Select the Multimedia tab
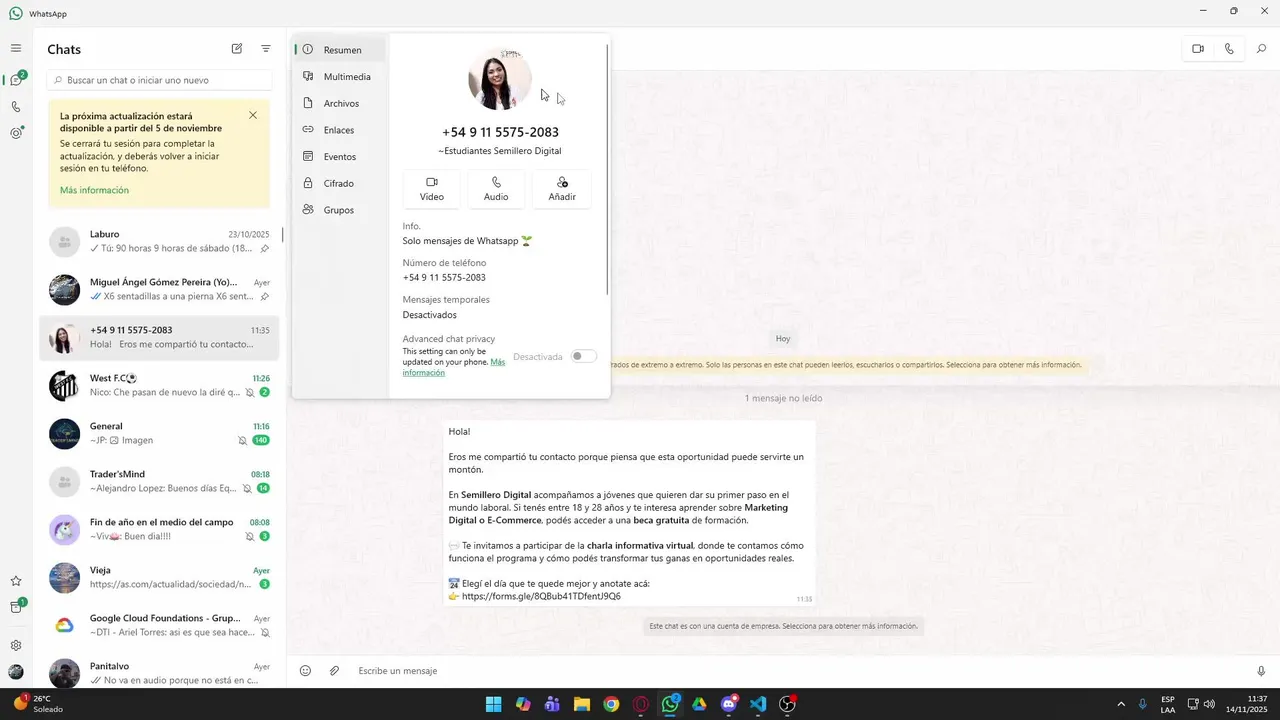Viewport: 1280px width, 720px height. coord(340,76)
